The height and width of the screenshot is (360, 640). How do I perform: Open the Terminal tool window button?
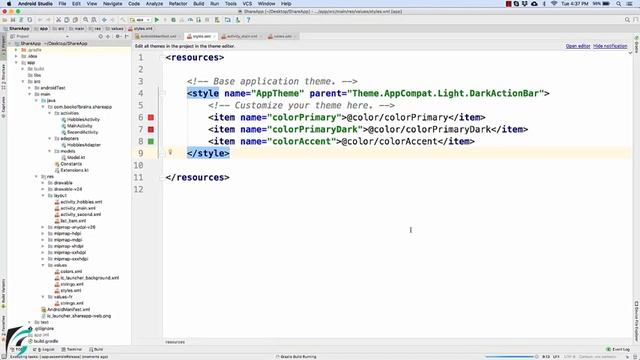(x=72, y=349)
